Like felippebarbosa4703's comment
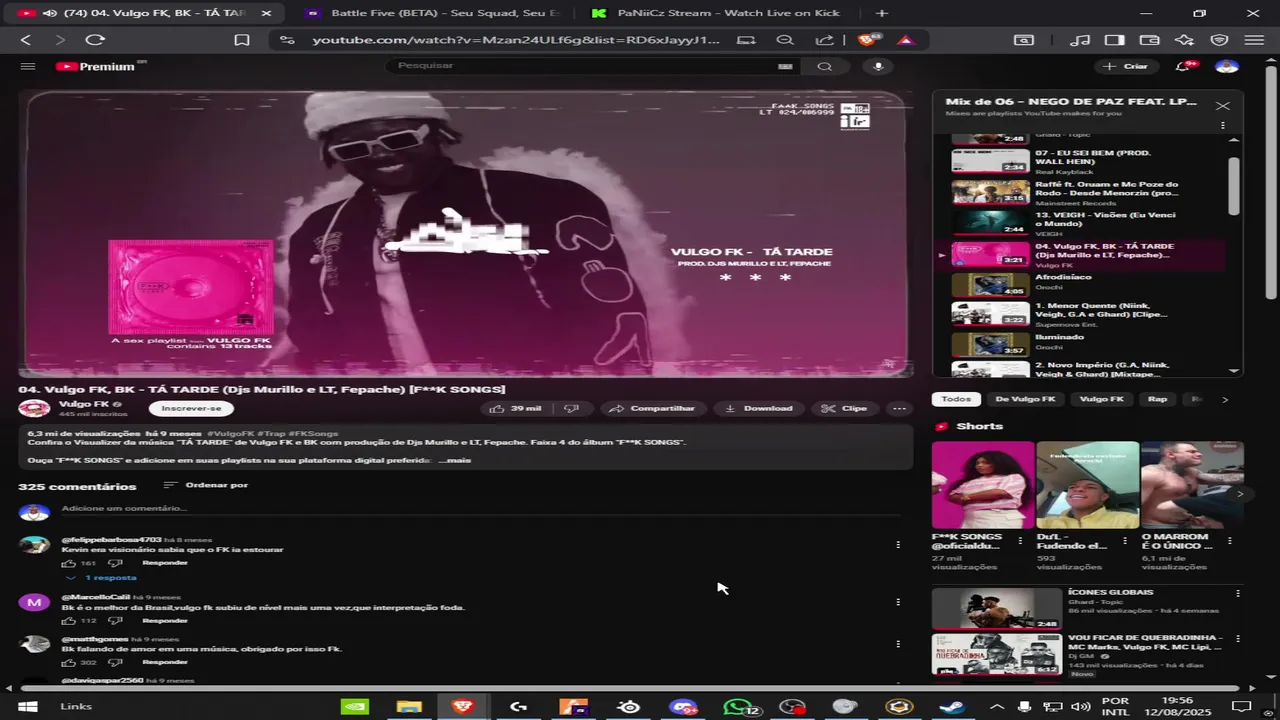The height and width of the screenshot is (720, 1280). [x=69, y=563]
